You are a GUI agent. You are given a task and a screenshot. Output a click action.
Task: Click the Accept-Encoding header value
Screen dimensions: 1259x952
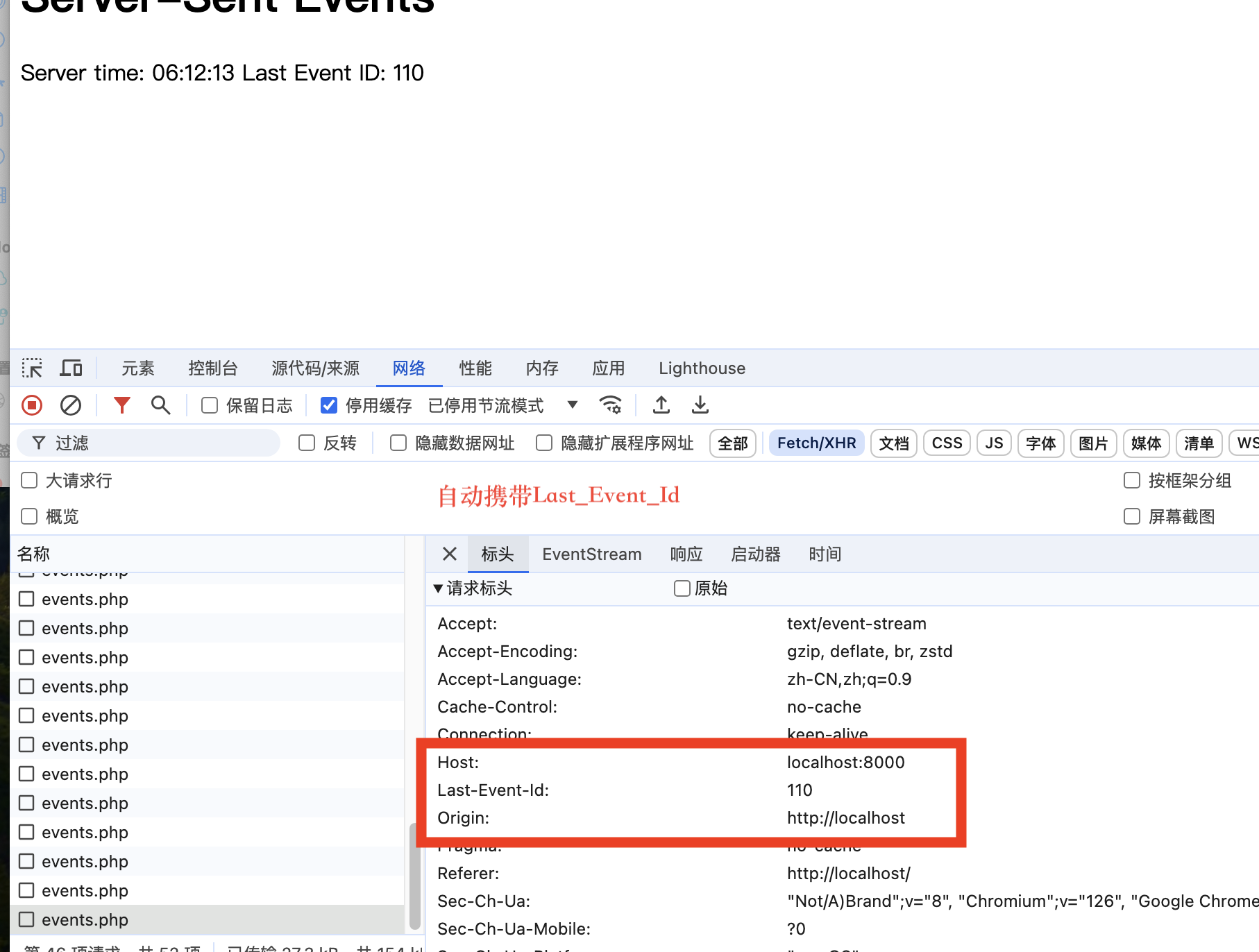(870, 651)
